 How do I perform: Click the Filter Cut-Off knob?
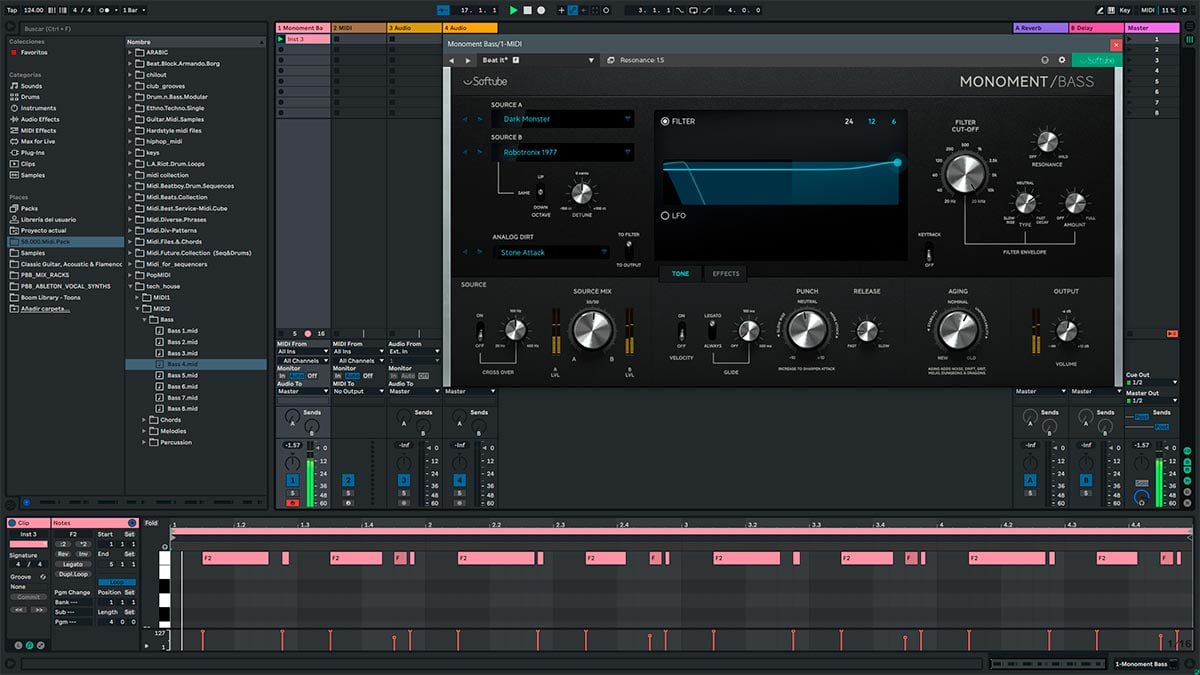(964, 173)
